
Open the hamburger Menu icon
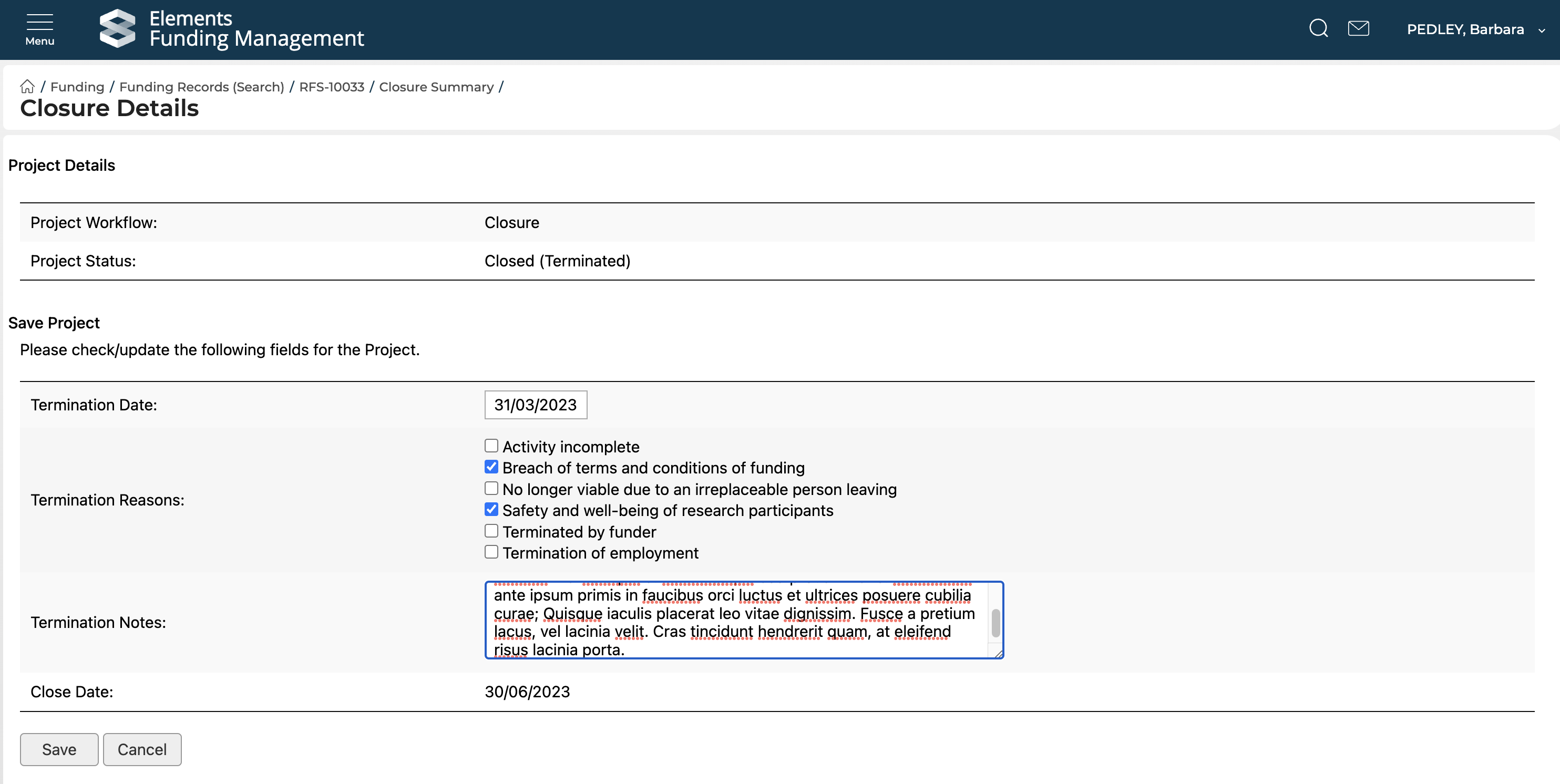click(x=39, y=29)
